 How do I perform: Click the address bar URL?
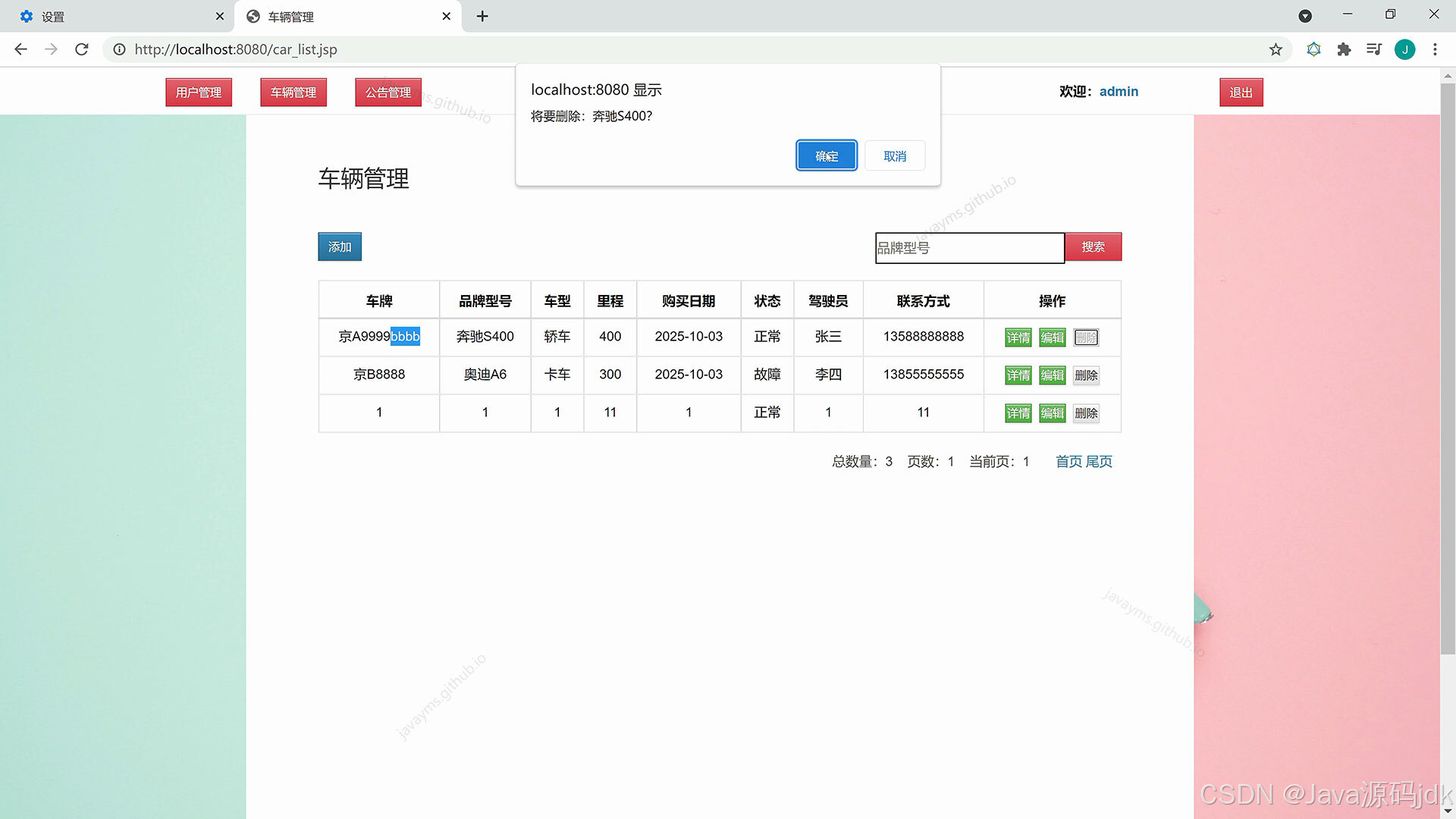click(x=236, y=49)
